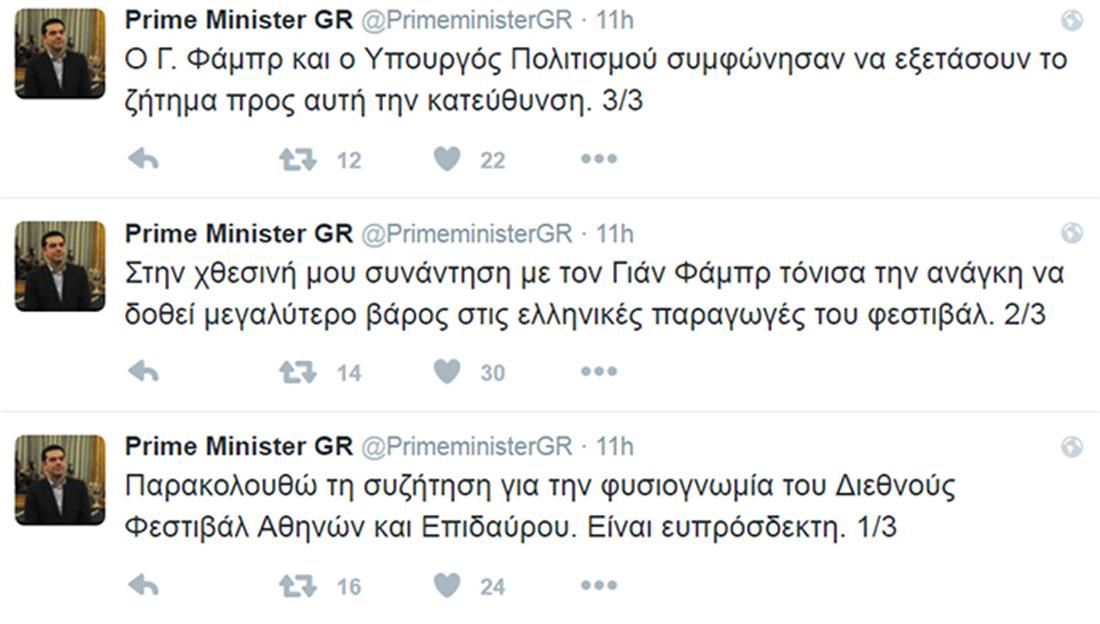Reply to the 3/3 tweet
Viewport: 1100px width, 624px height.
[x=144, y=159]
